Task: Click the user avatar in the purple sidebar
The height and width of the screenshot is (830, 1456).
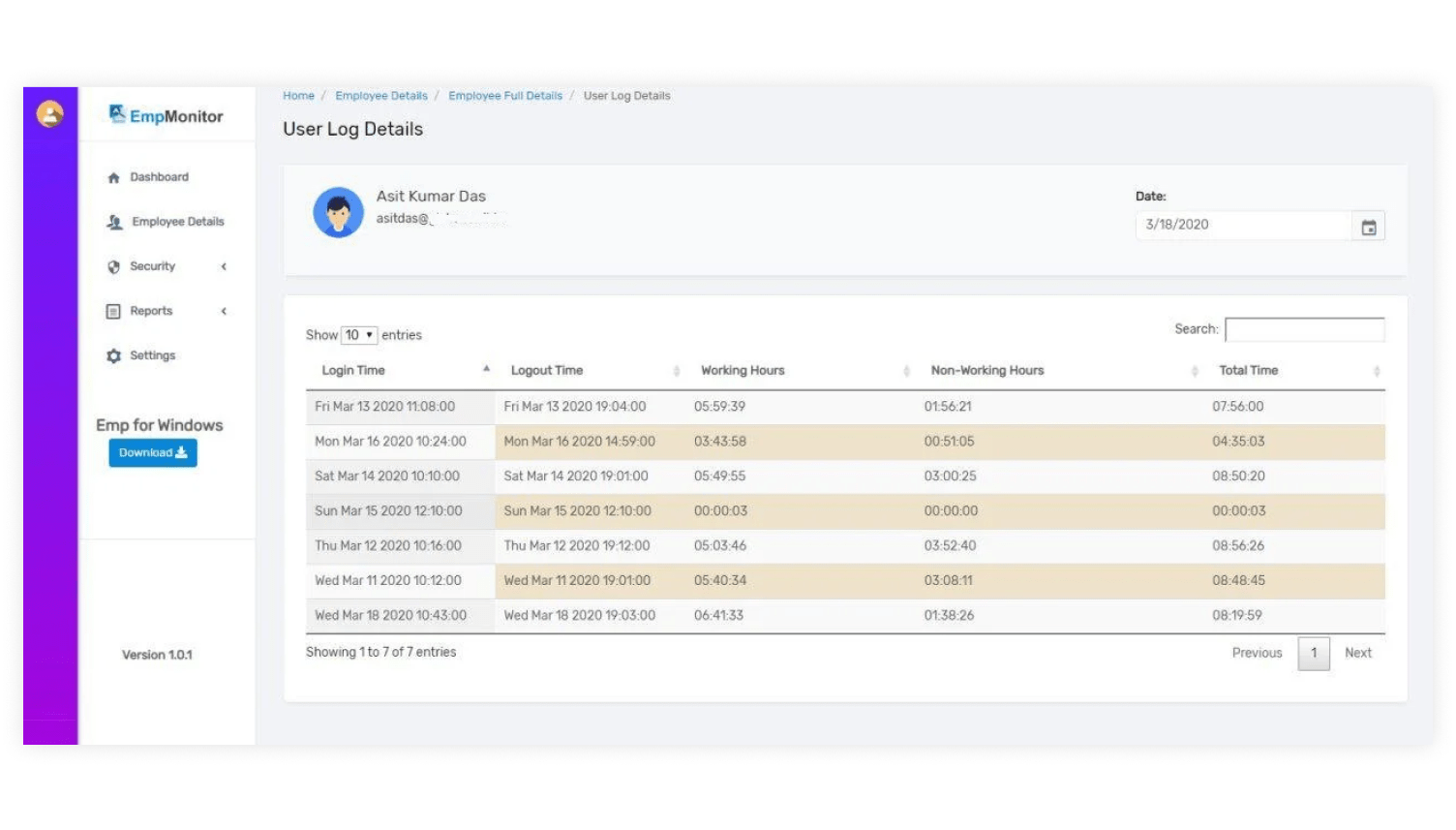Action: coord(47,113)
